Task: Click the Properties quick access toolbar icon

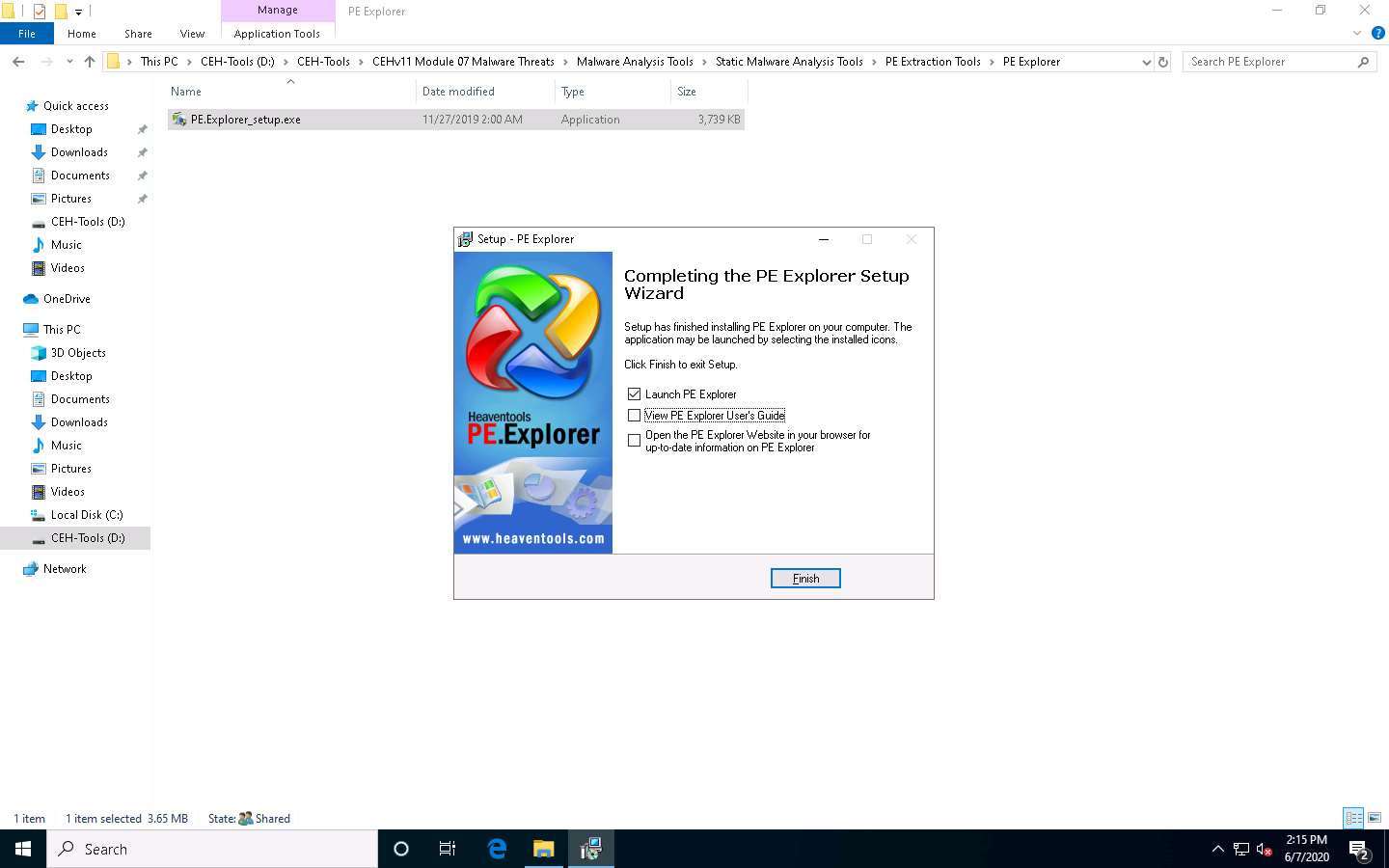Action: (40, 12)
